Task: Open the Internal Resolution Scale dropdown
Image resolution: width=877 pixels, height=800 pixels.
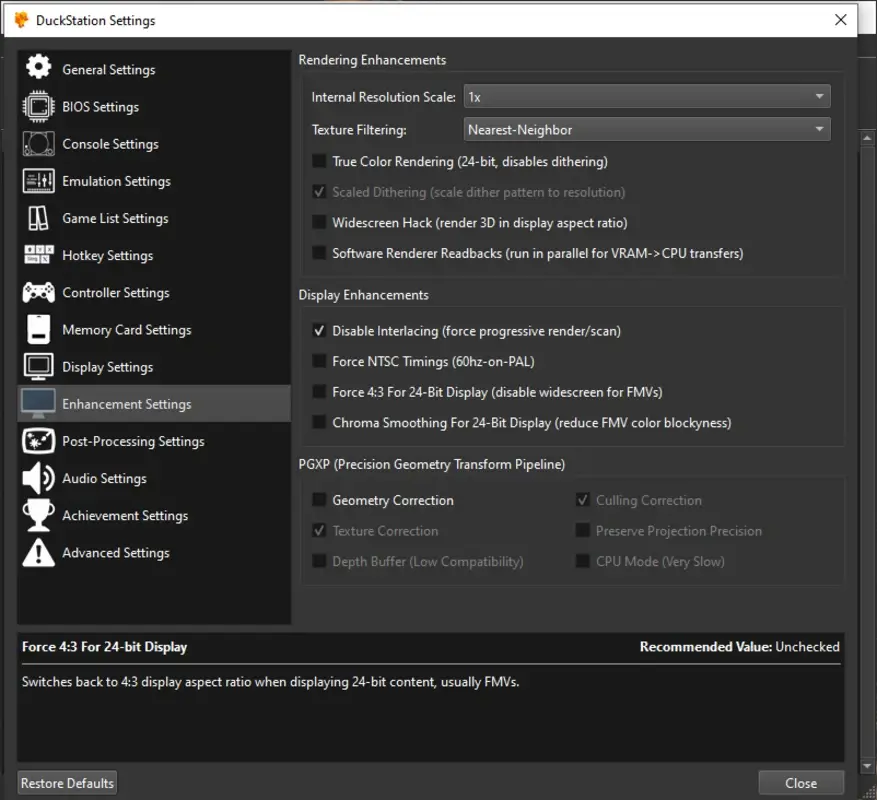Action: [x=645, y=96]
